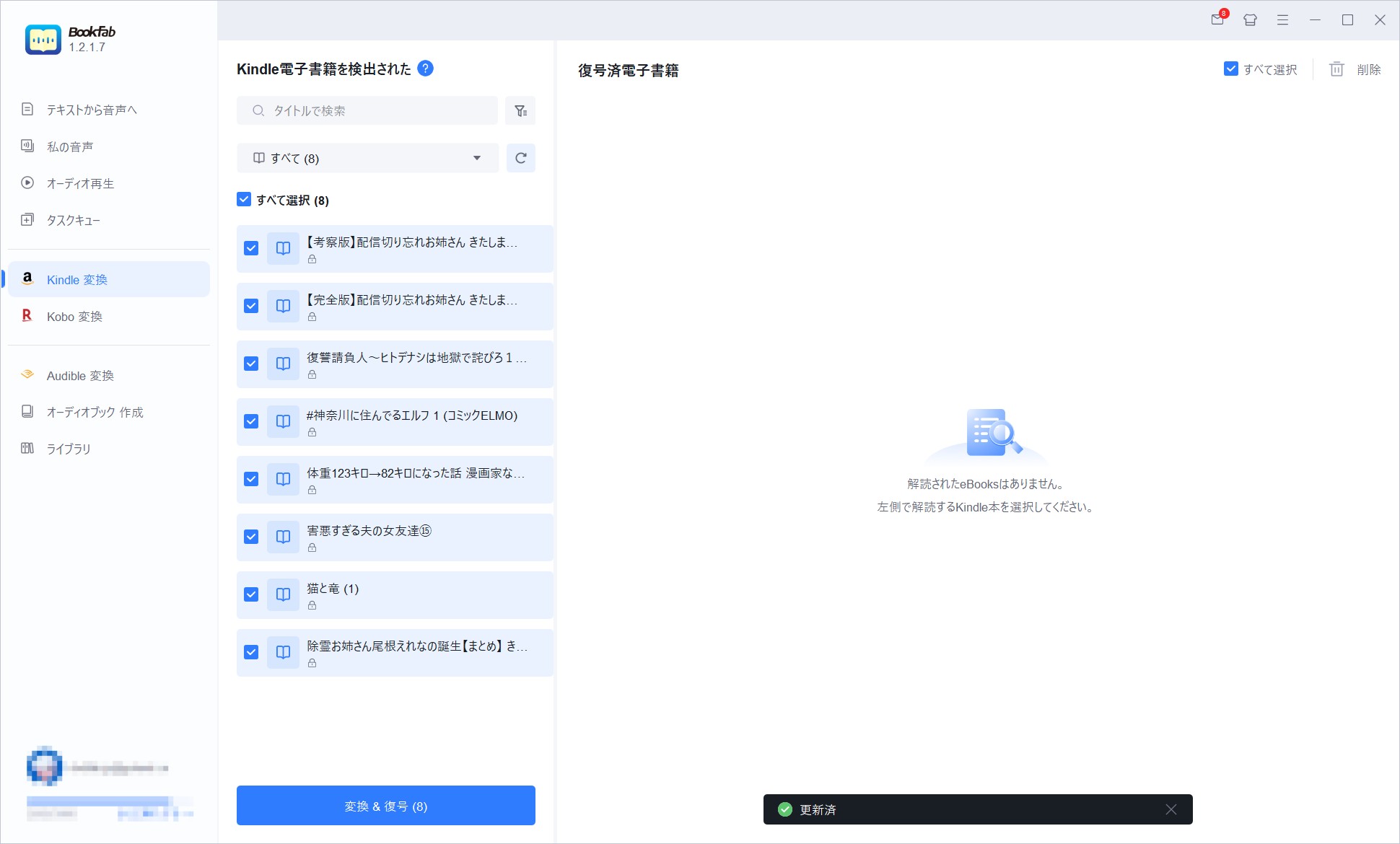Refresh the Kindle book list

tap(520, 158)
